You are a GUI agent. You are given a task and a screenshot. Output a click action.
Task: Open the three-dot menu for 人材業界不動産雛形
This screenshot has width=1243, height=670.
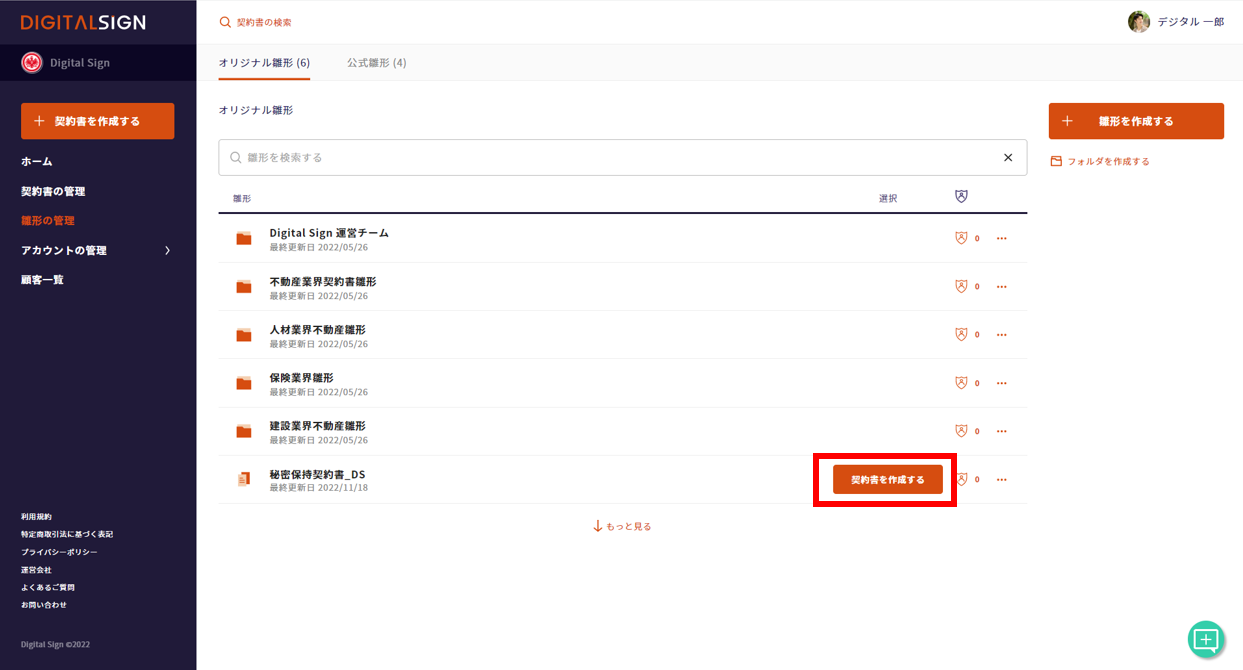[x=1001, y=335]
